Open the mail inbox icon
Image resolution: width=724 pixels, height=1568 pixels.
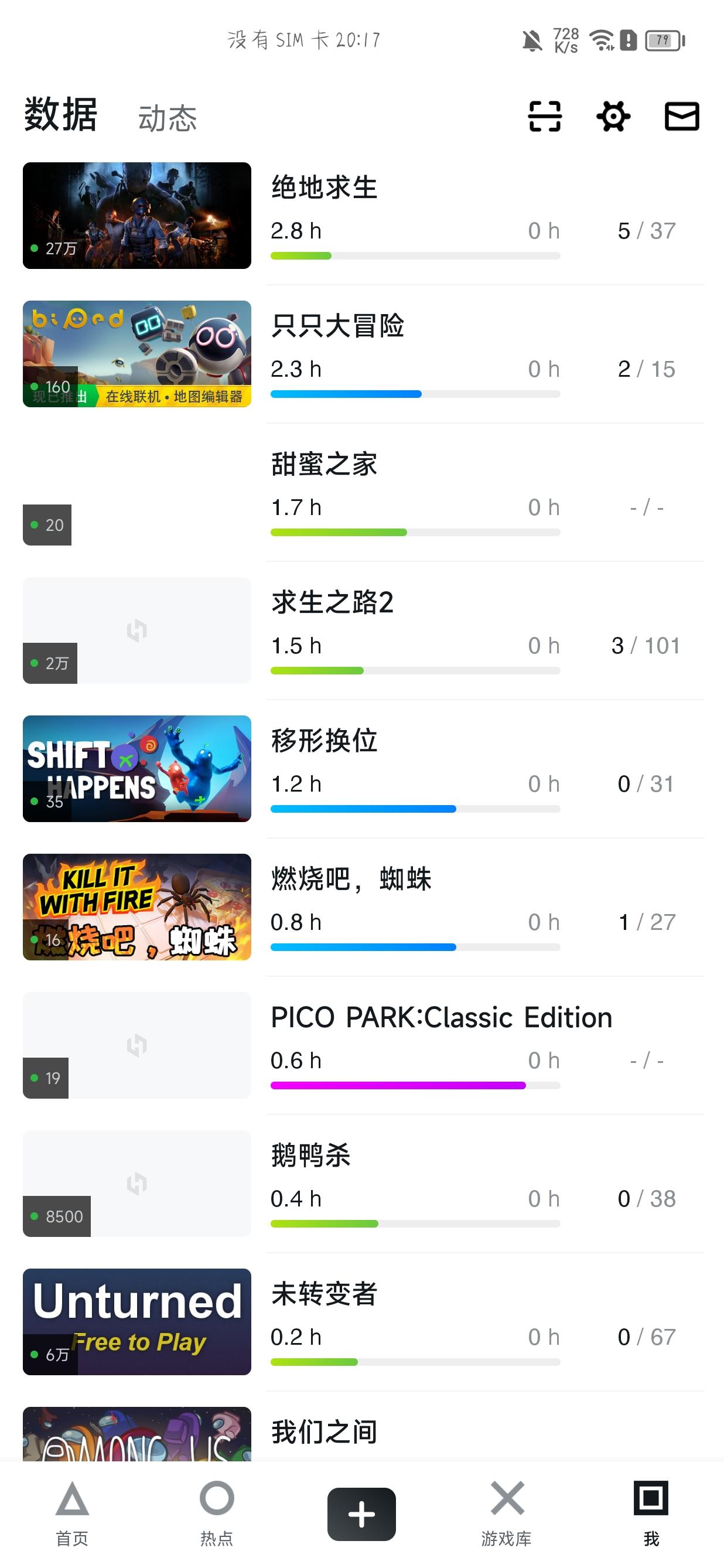click(681, 116)
